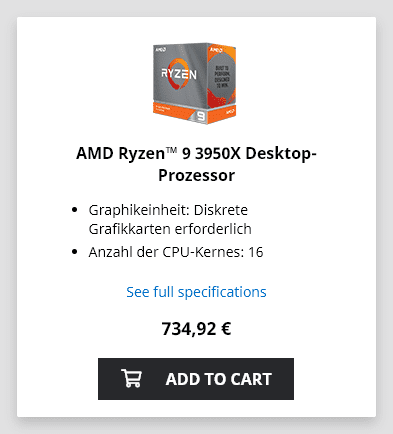393x434 pixels.
Task: Click the grey 9 badge on box
Action: point(201,116)
